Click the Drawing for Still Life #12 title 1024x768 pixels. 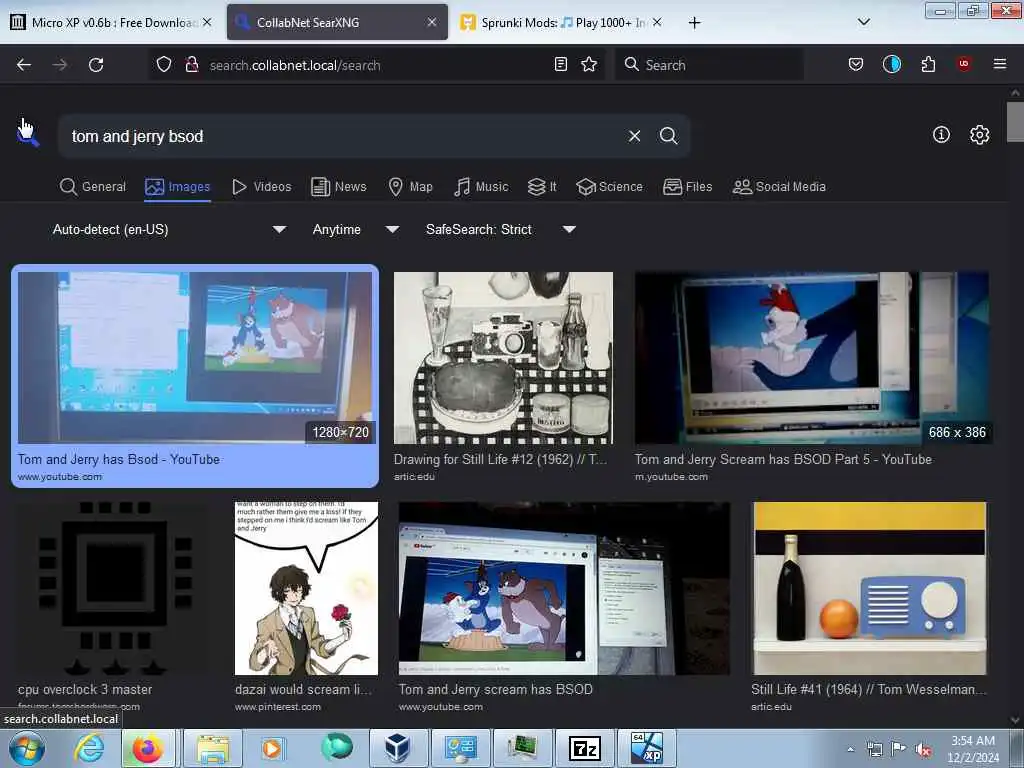pyautogui.click(x=500, y=459)
